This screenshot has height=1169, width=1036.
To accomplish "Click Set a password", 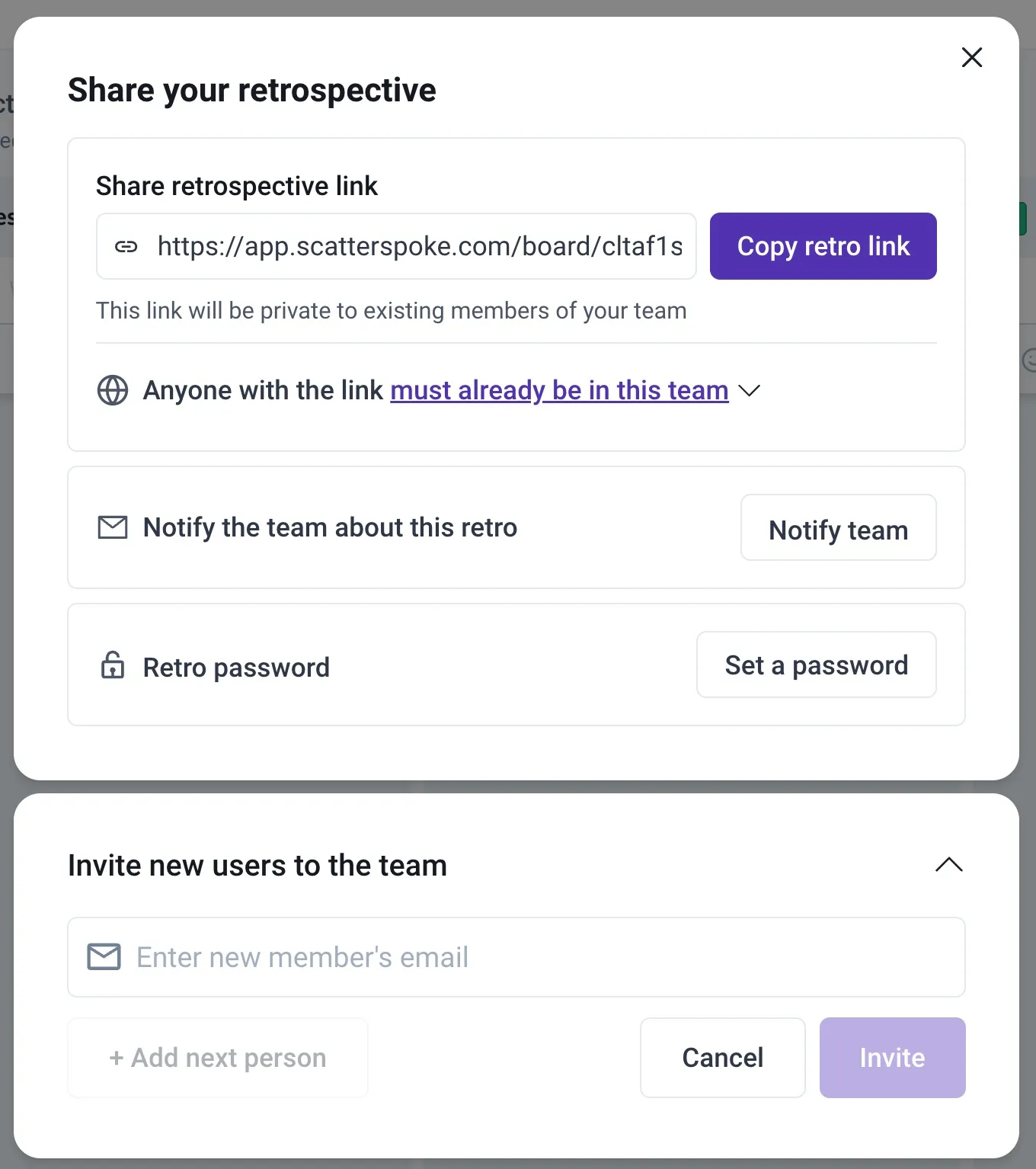I will click(x=816, y=665).
